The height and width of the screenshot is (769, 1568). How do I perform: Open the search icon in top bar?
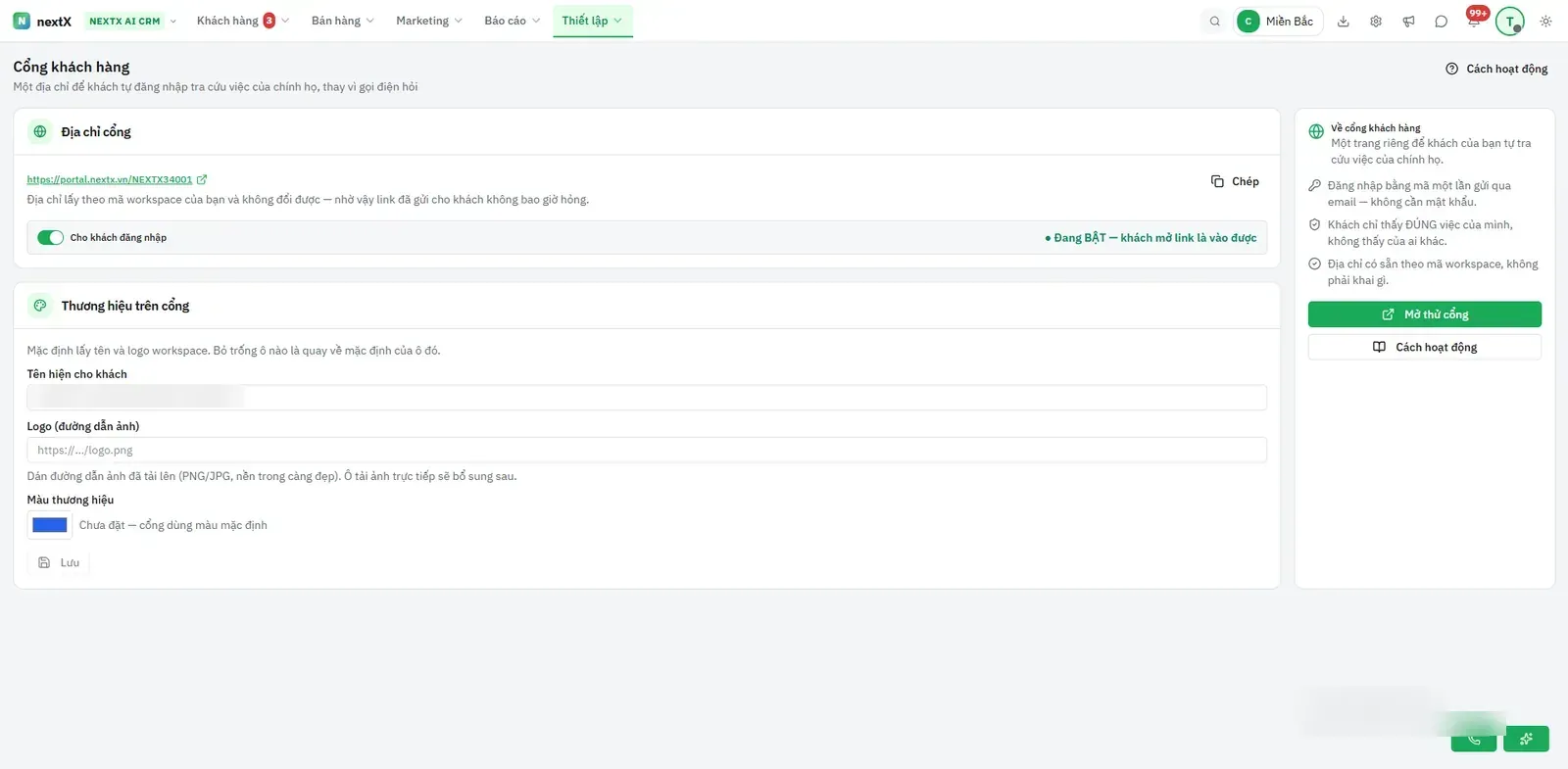coord(1214,22)
